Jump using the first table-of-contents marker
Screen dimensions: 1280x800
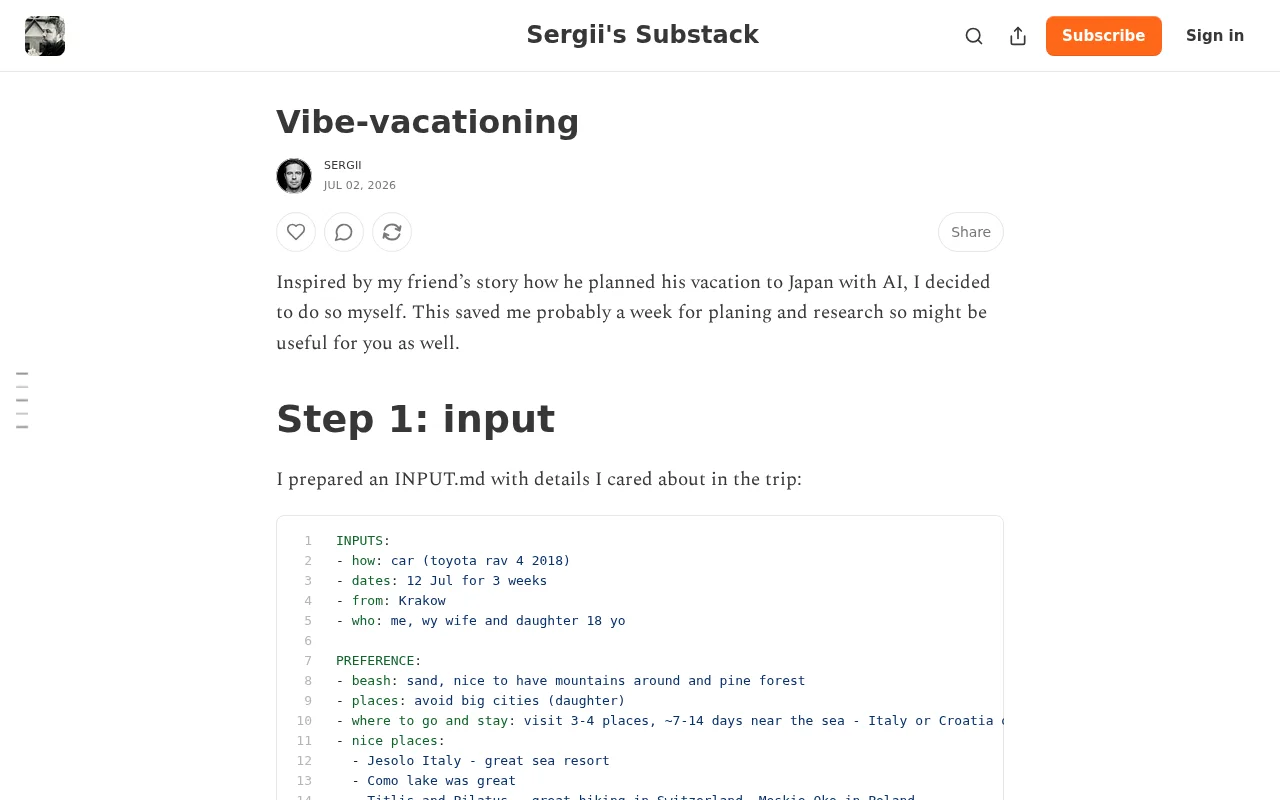coord(22,373)
